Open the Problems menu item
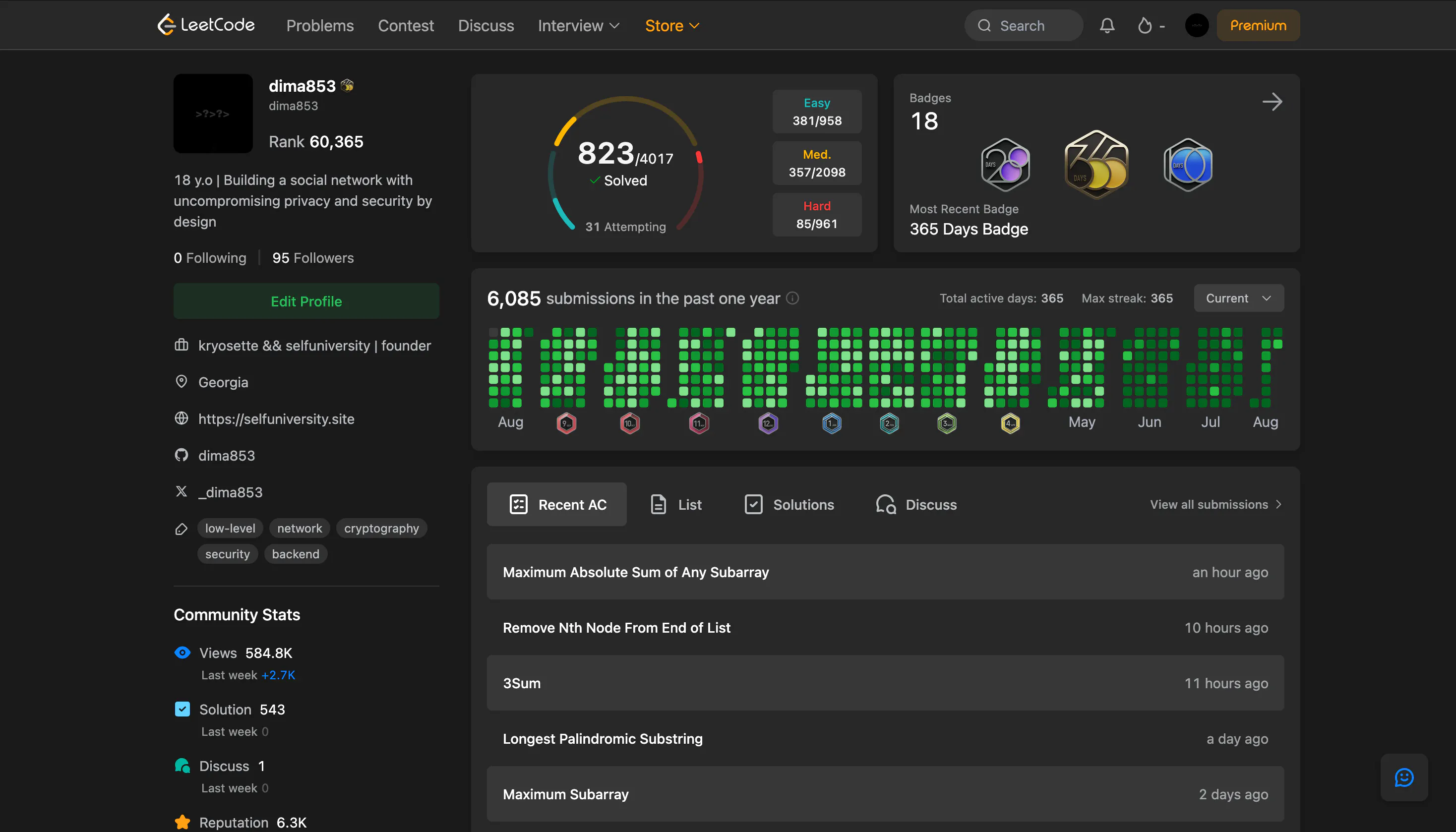Screen dimensions: 1456x832 [x=320, y=26]
